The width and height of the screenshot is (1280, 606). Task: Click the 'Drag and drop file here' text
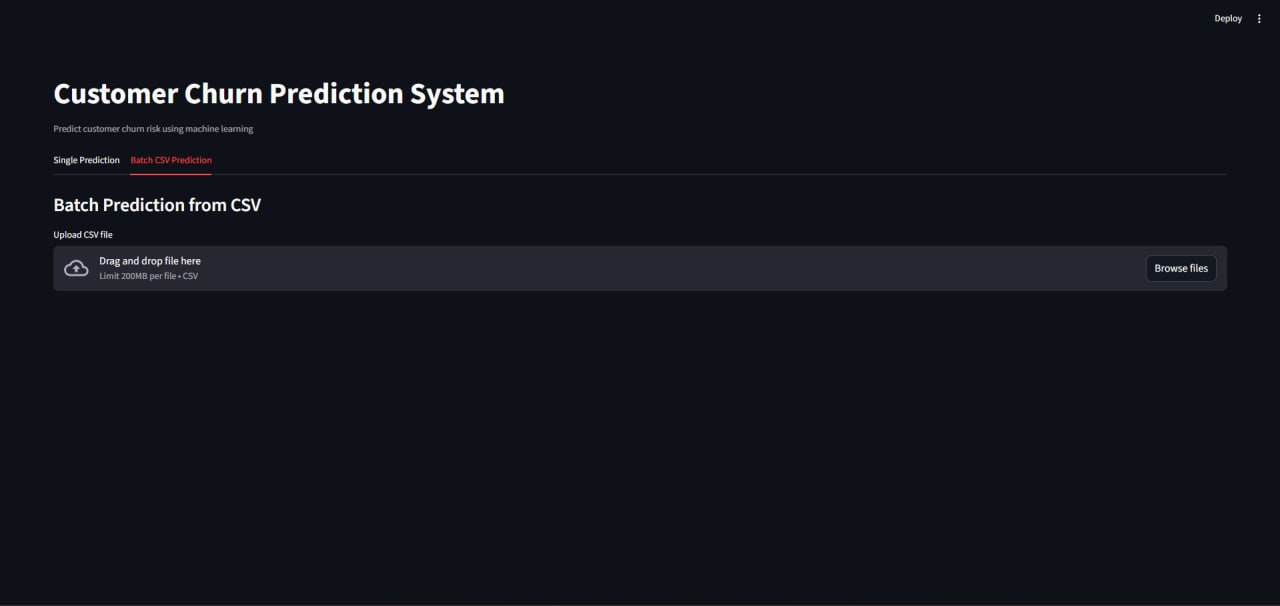click(150, 261)
